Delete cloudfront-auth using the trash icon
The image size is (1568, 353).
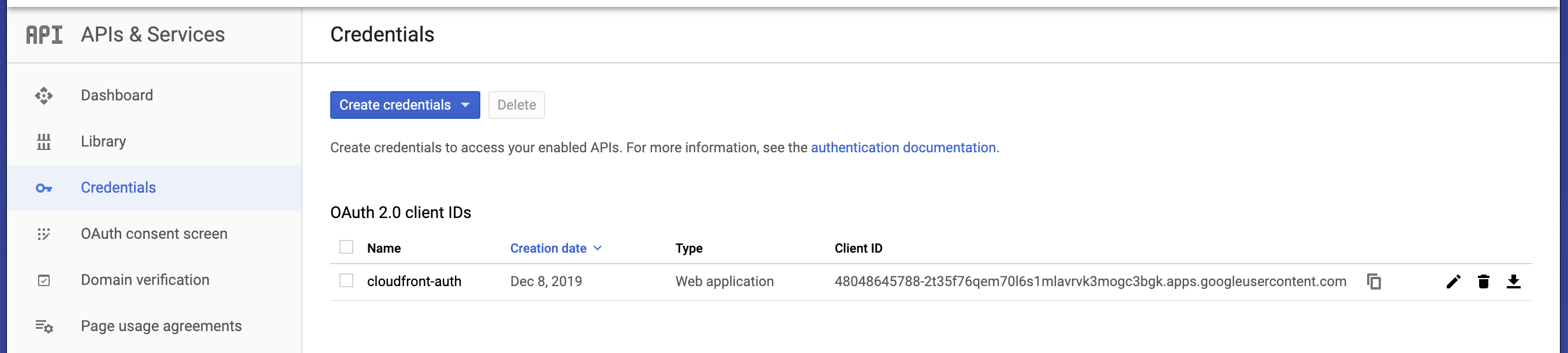1483,282
